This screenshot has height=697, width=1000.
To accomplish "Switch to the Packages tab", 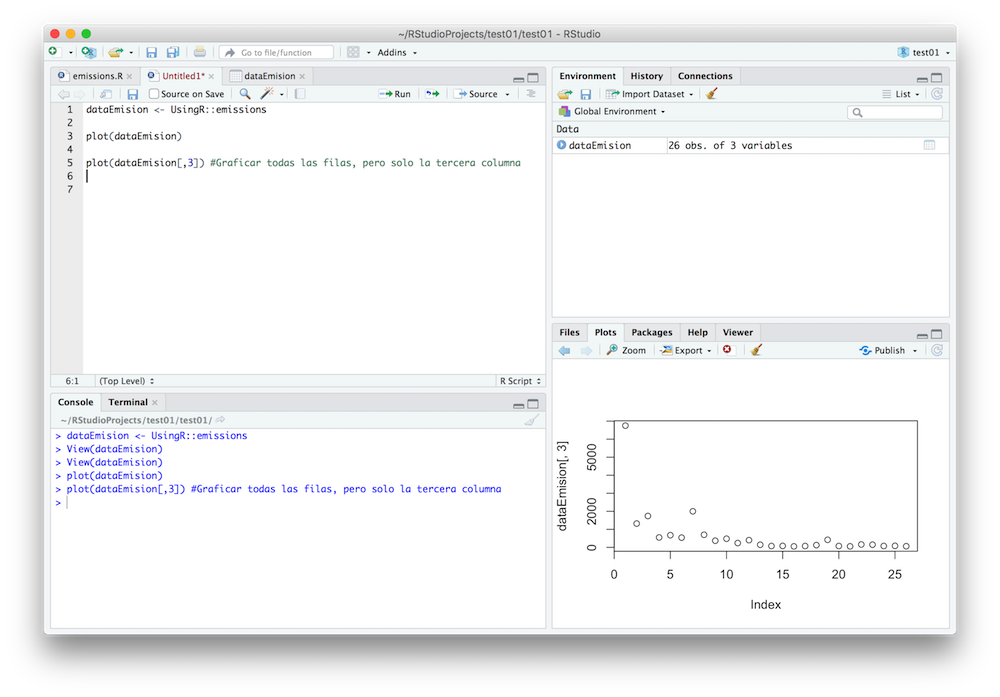I will click(651, 332).
